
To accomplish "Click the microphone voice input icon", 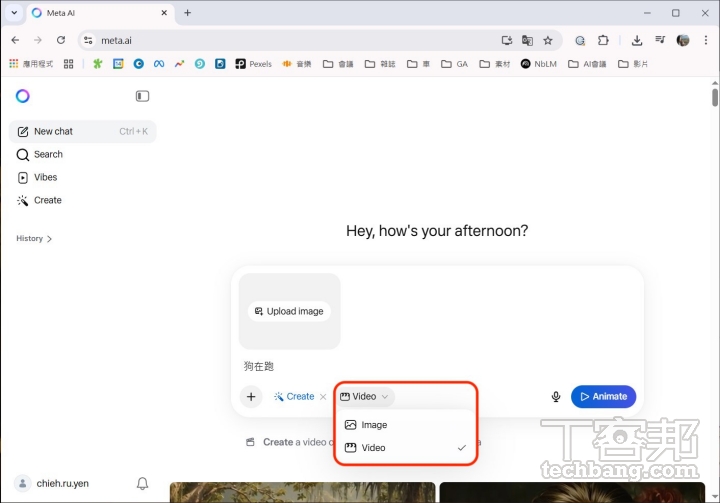I will click(556, 396).
